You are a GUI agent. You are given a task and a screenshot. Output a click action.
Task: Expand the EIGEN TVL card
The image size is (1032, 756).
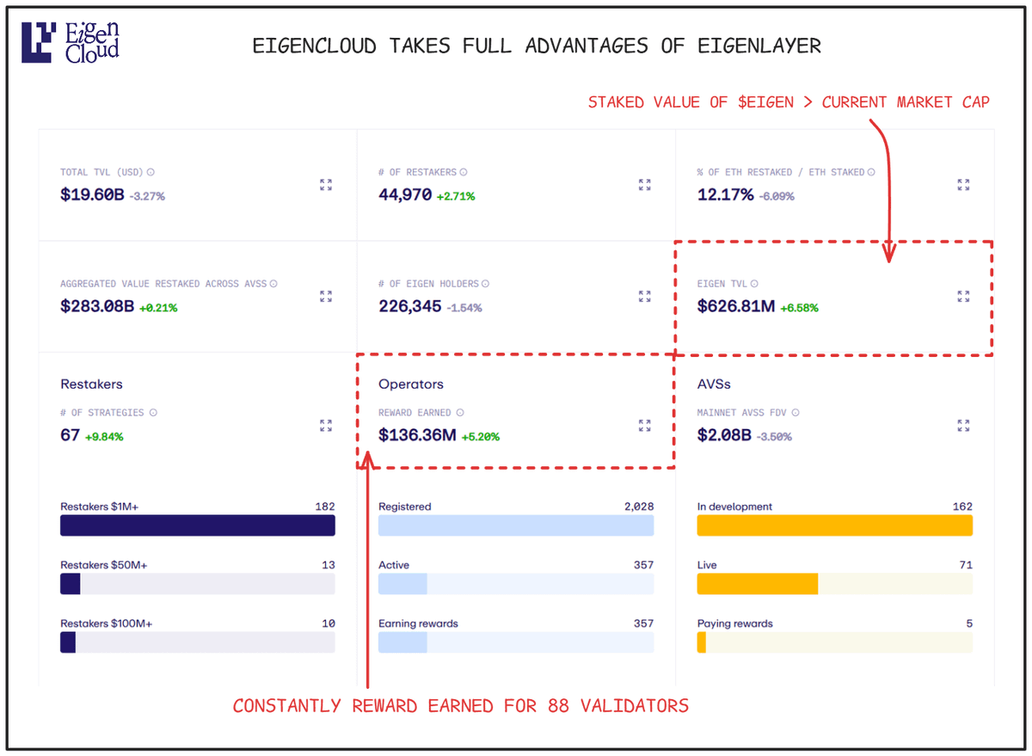tap(963, 297)
